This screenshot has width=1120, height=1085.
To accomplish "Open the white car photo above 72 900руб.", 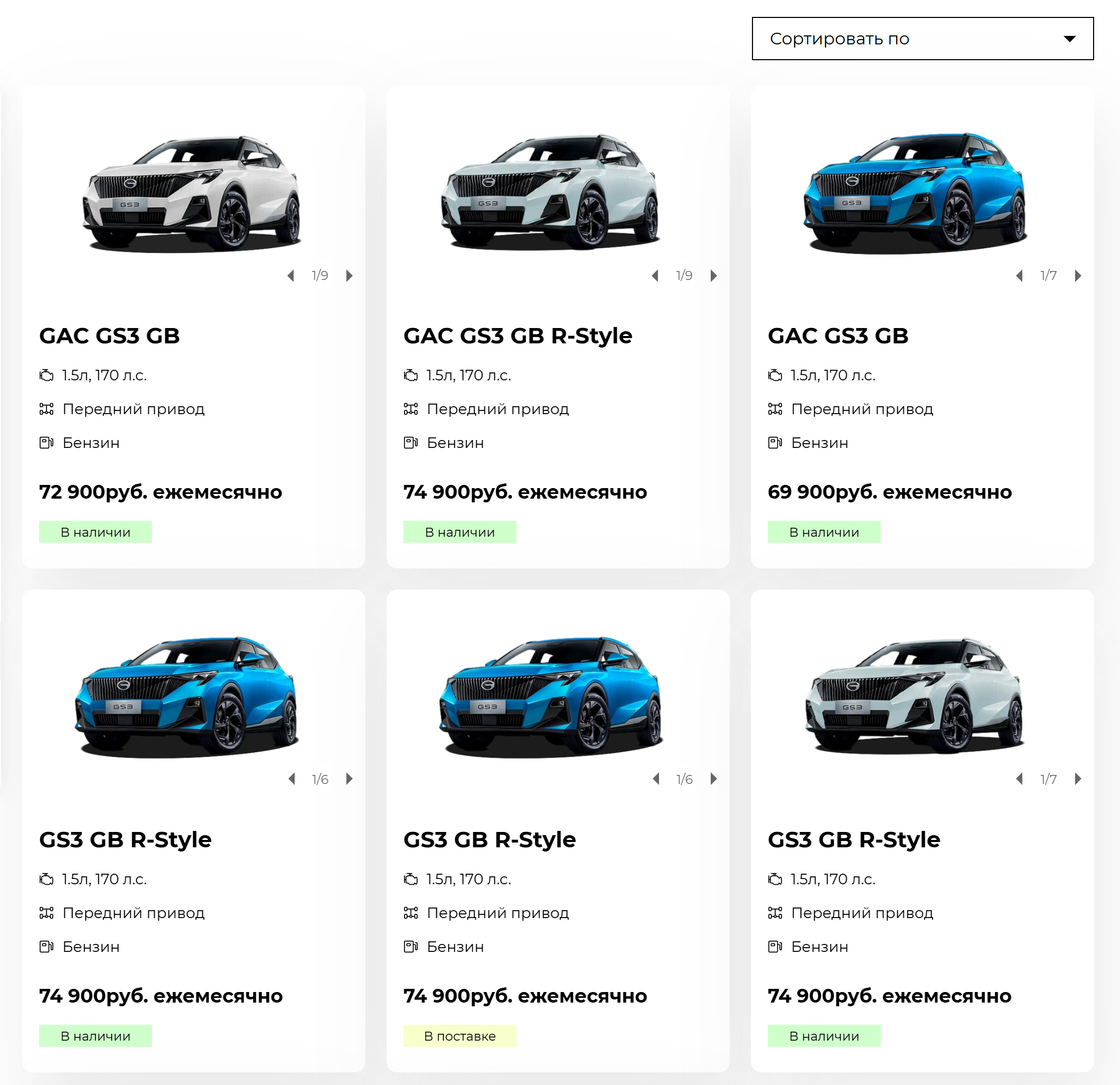I will (x=192, y=193).
